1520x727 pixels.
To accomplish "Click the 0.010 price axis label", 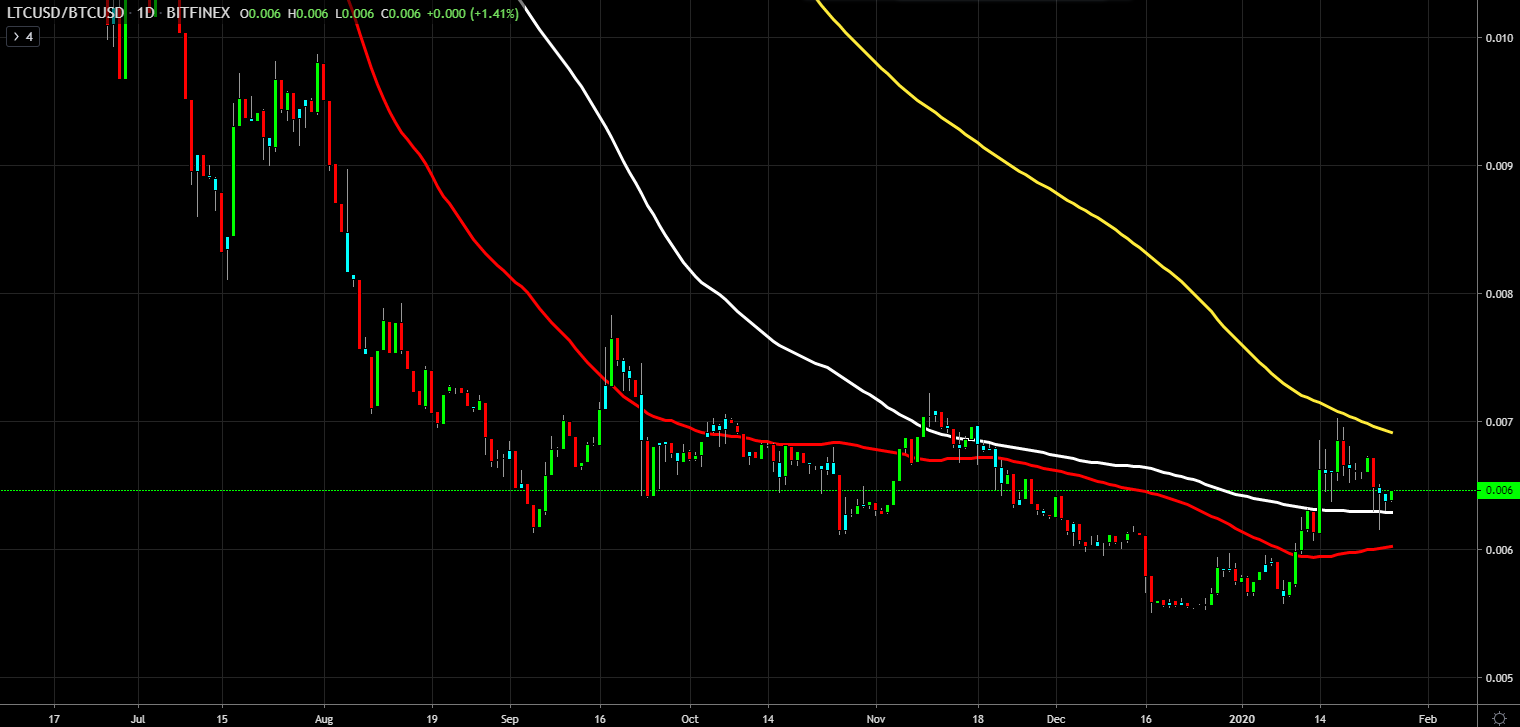I will pyautogui.click(x=1497, y=38).
